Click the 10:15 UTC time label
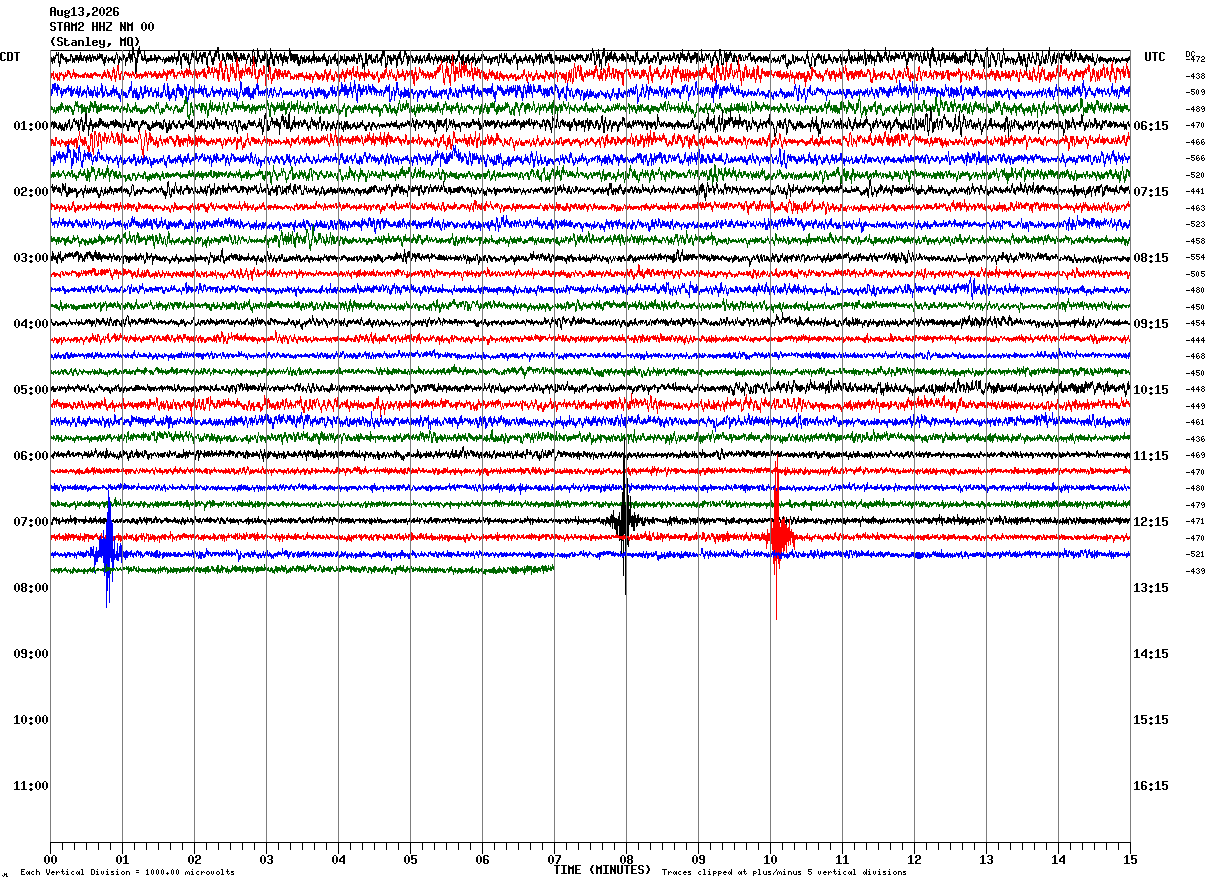Screen dimensions: 1210x886 coord(1152,390)
